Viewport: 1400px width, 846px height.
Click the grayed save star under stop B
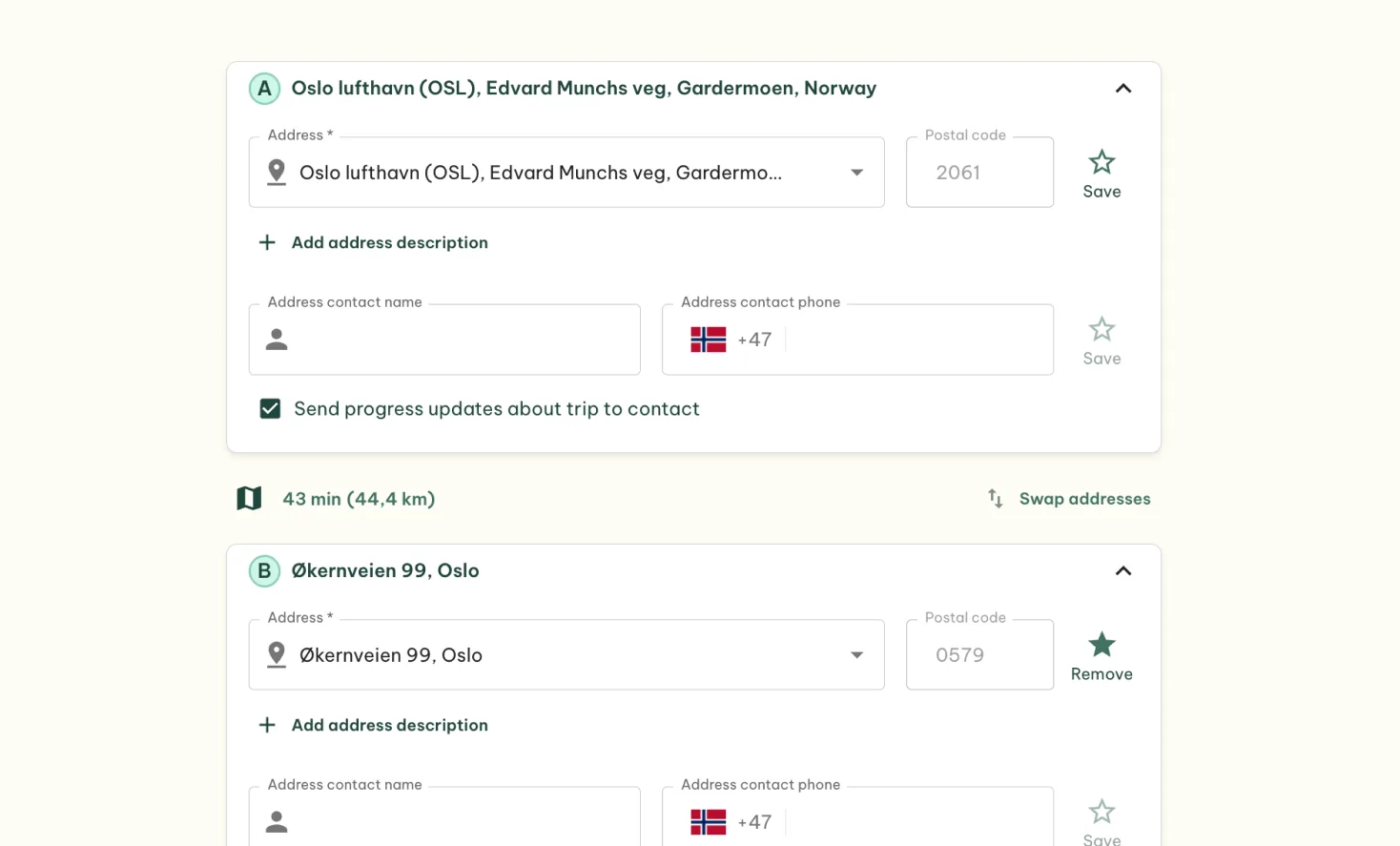click(x=1101, y=811)
